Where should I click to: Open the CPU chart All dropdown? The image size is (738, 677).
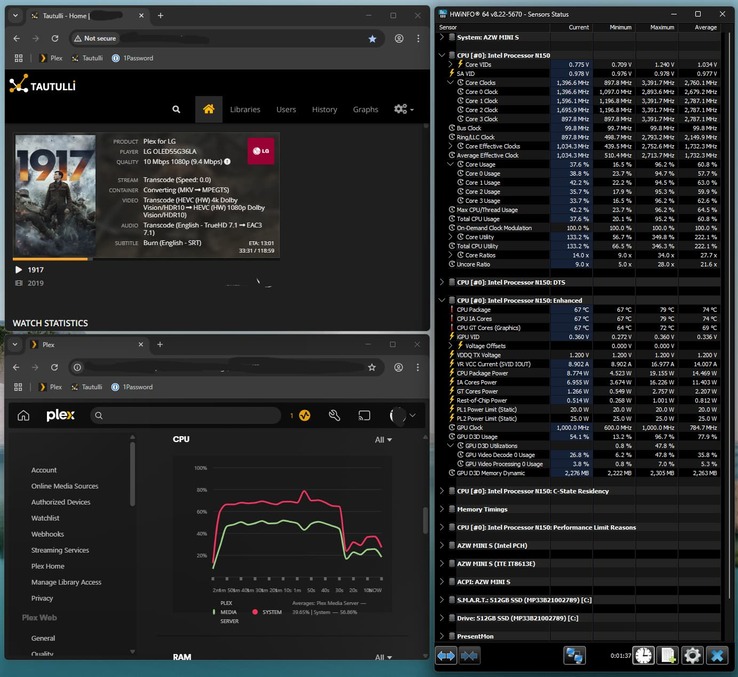(x=383, y=440)
